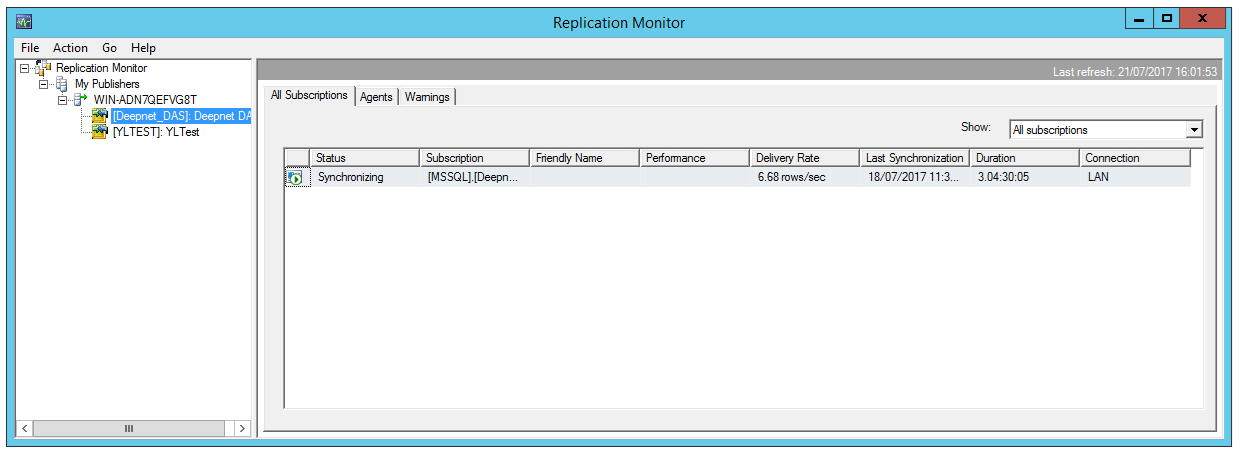1242x453 pixels.
Task: Click the Replication Monitor title bar app icon
Action: [24, 20]
